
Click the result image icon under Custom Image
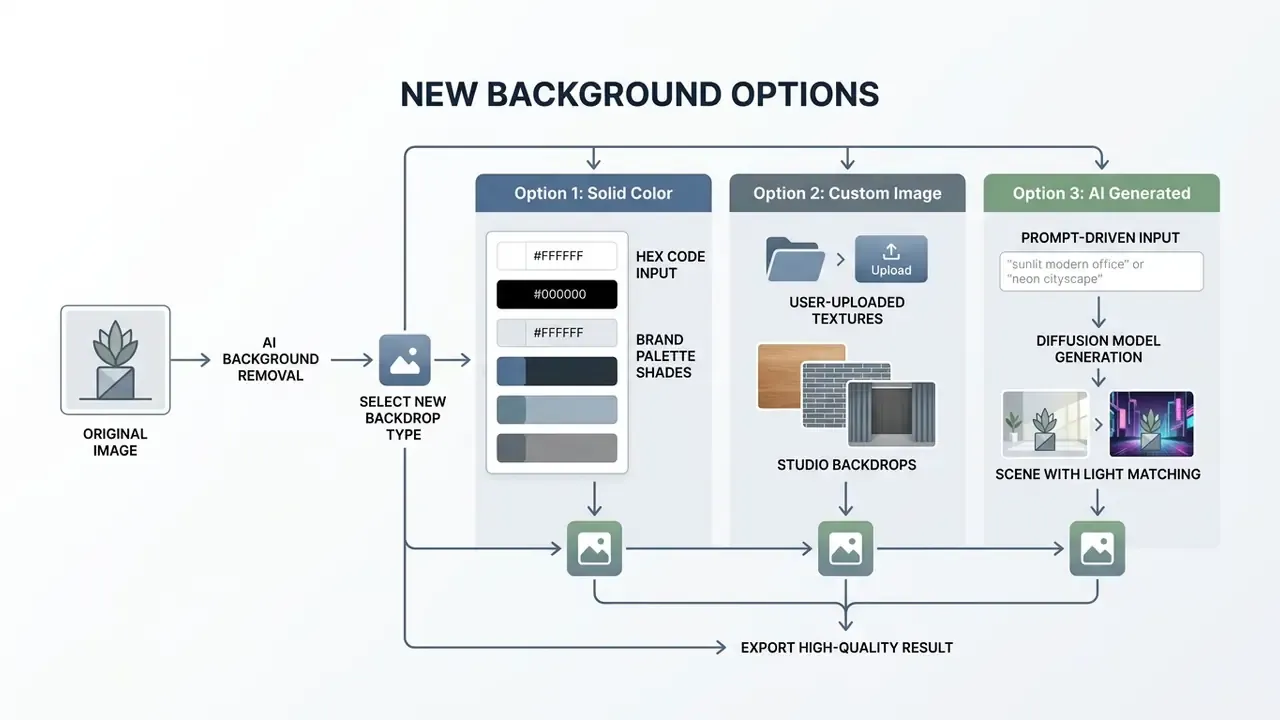846,548
